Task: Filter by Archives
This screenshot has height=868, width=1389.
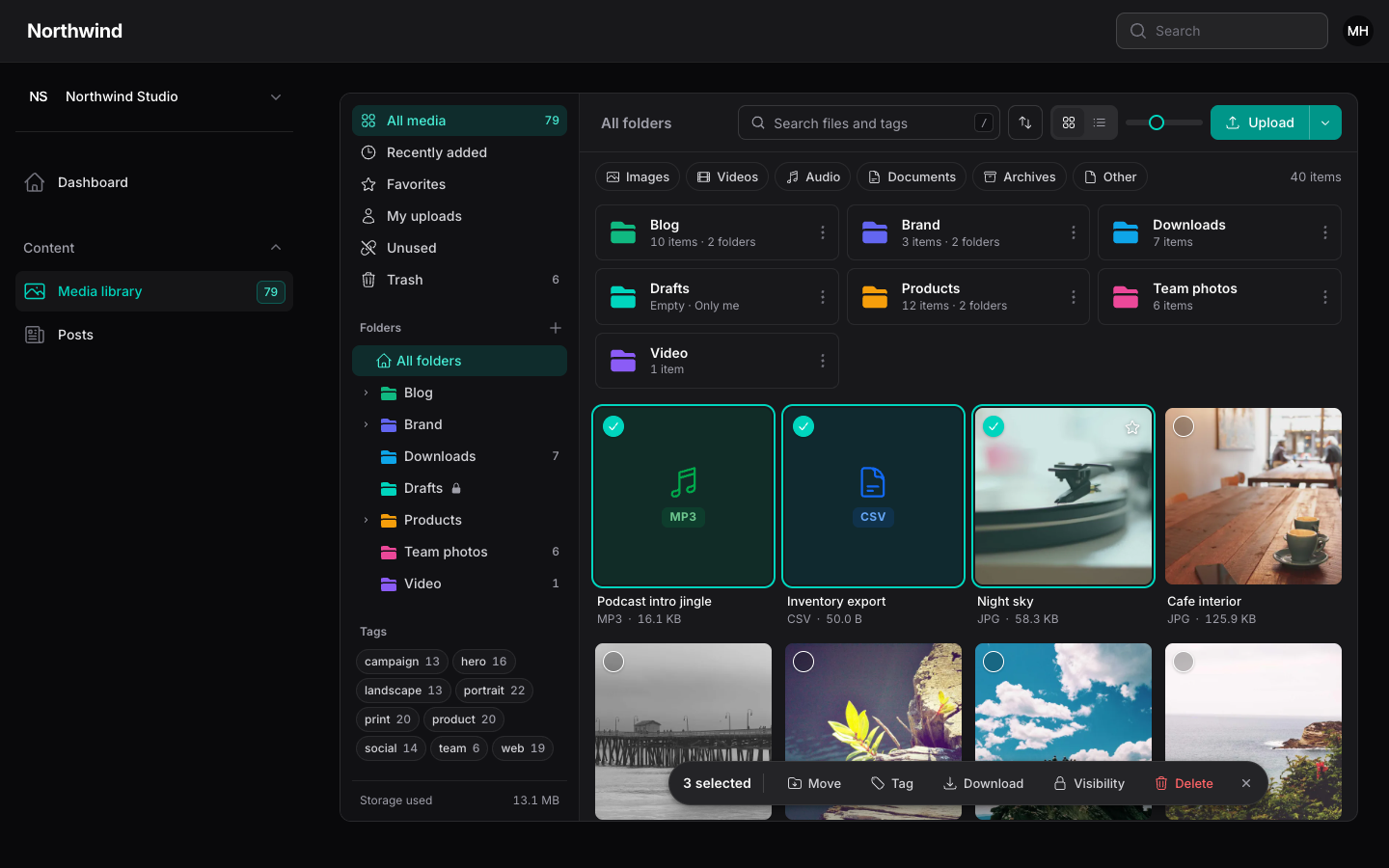Action: coord(1020,176)
